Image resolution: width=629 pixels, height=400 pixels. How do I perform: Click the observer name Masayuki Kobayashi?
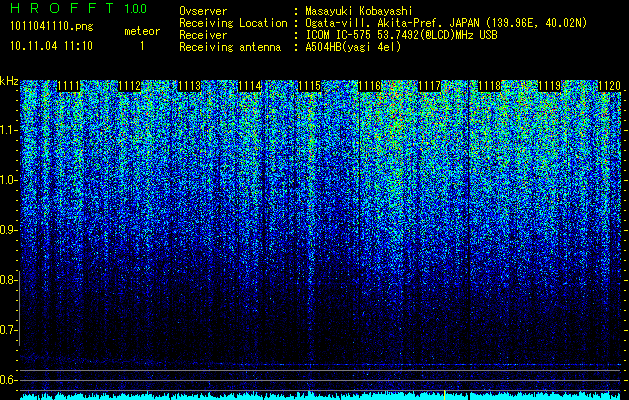[358, 11]
